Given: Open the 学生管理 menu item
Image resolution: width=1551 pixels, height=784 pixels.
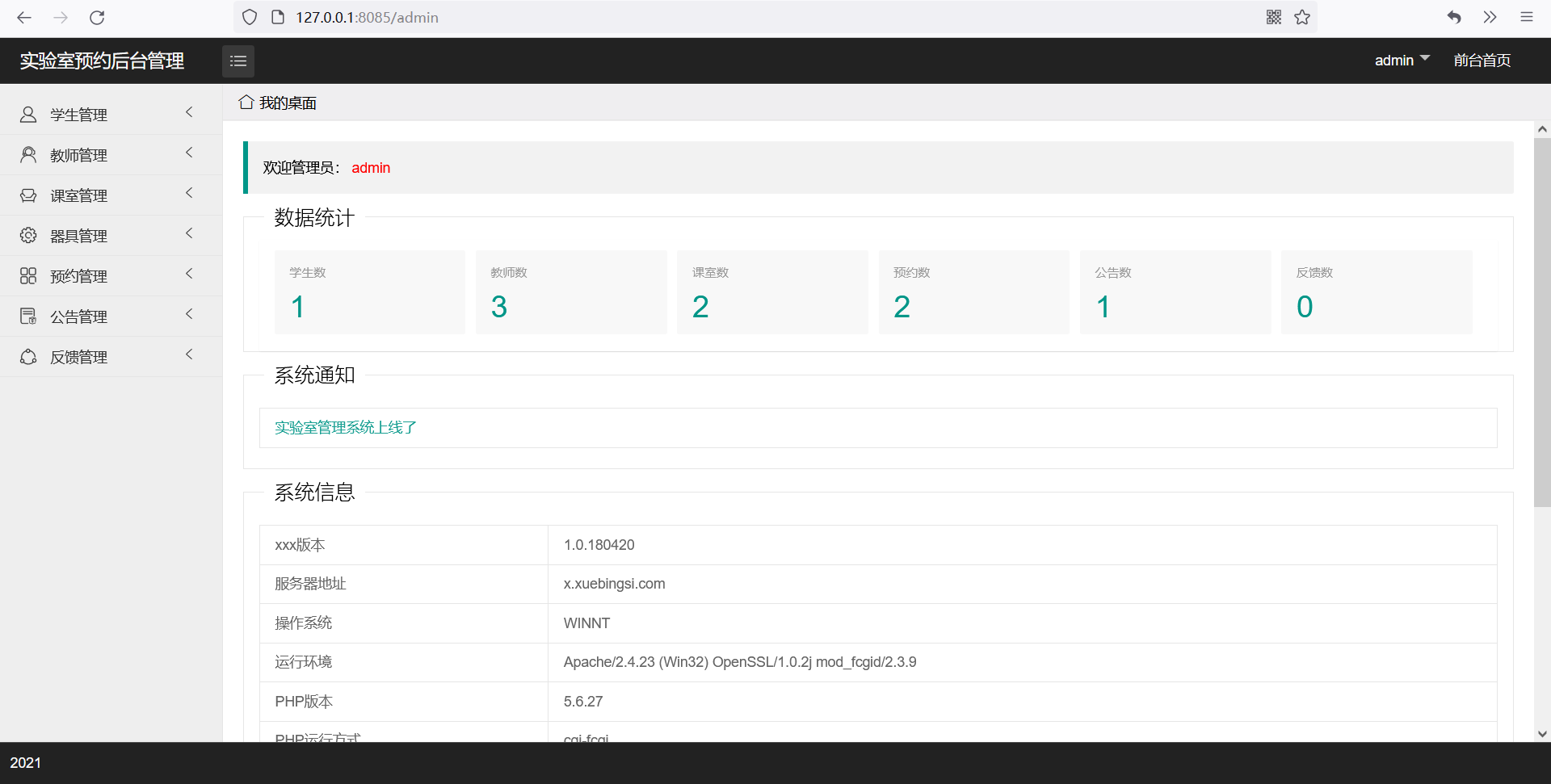Looking at the screenshot, I should (x=111, y=115).
